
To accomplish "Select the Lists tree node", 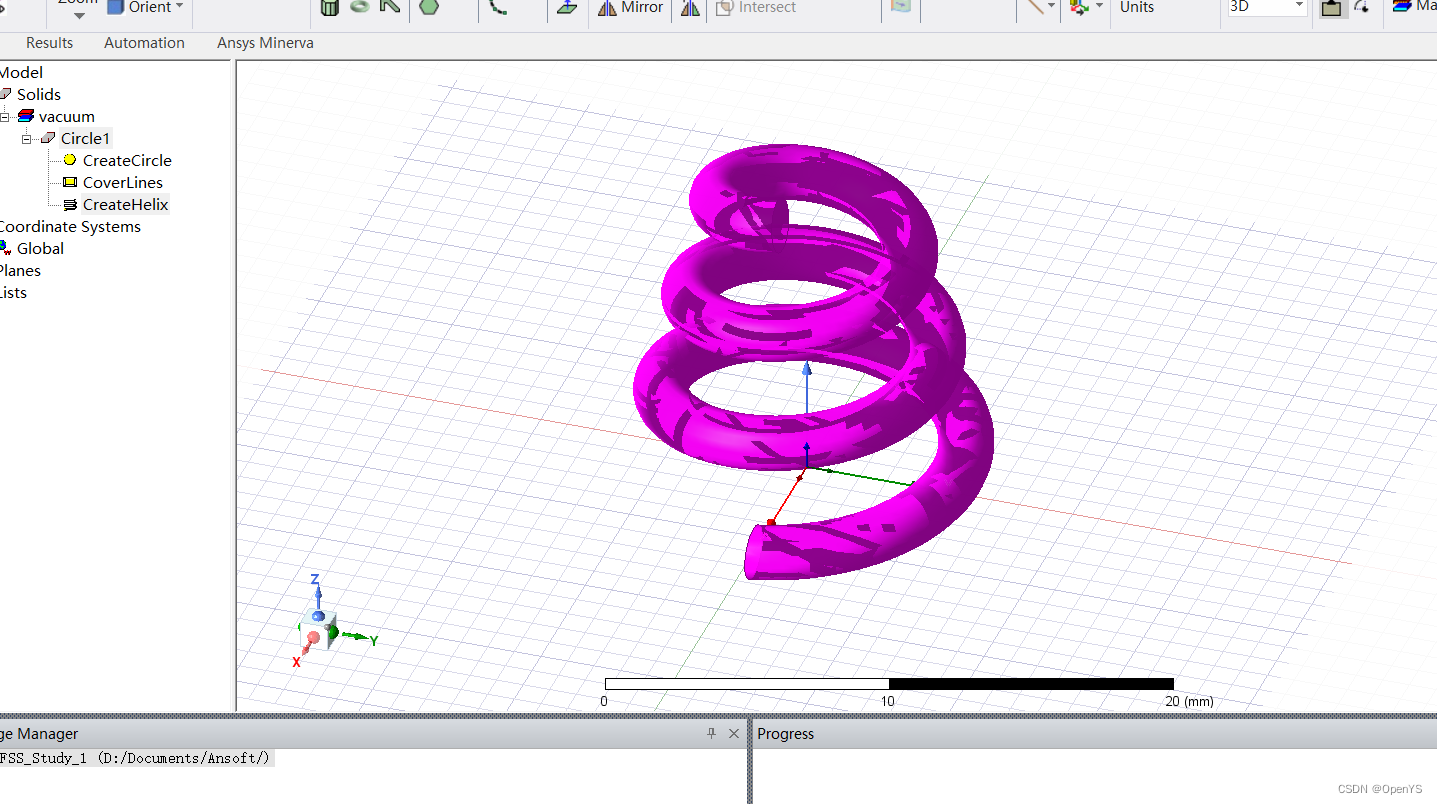I will coord(13,292).
